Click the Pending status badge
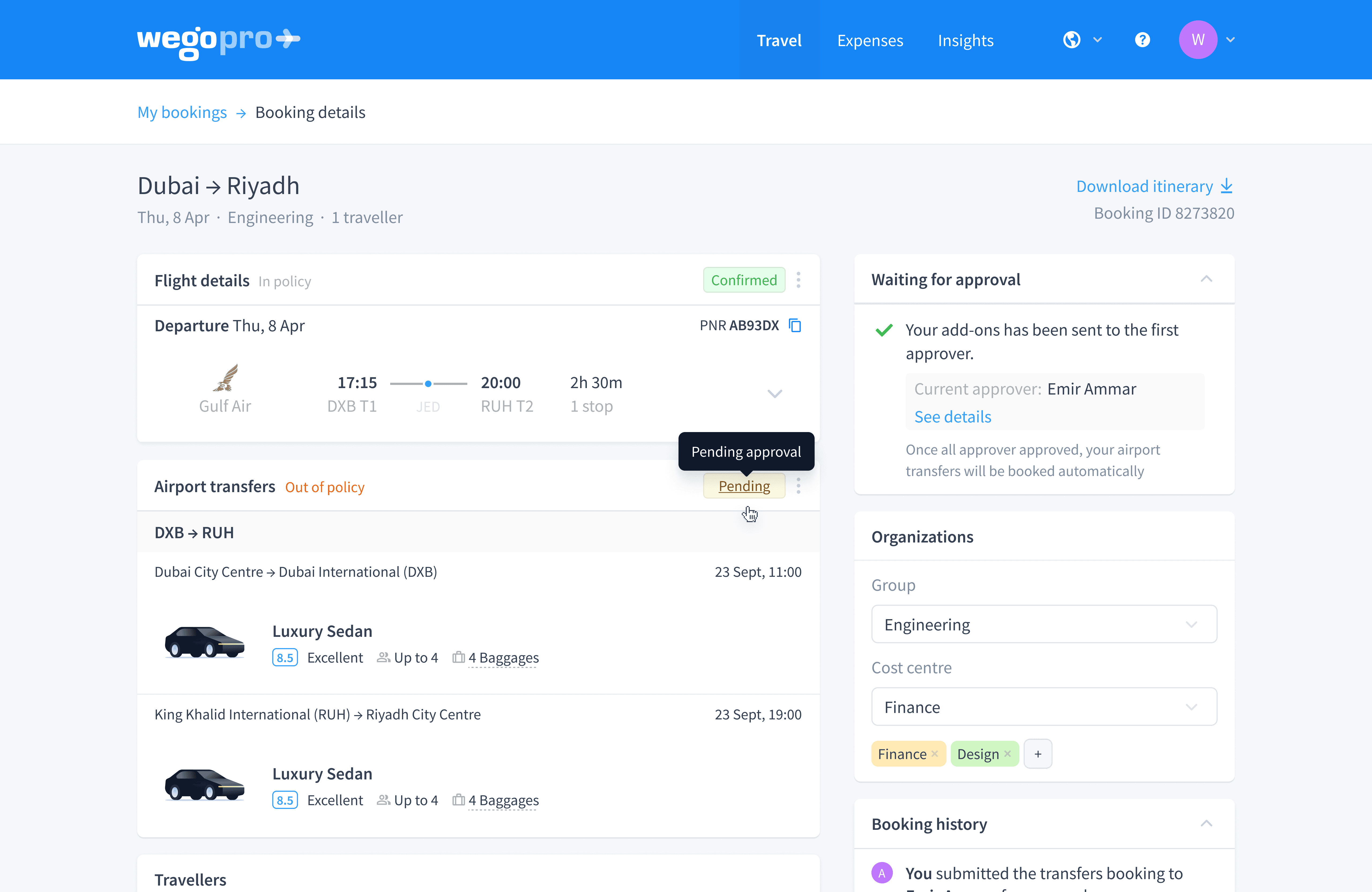Viewport: 1372px width, 892px height. 744,486
